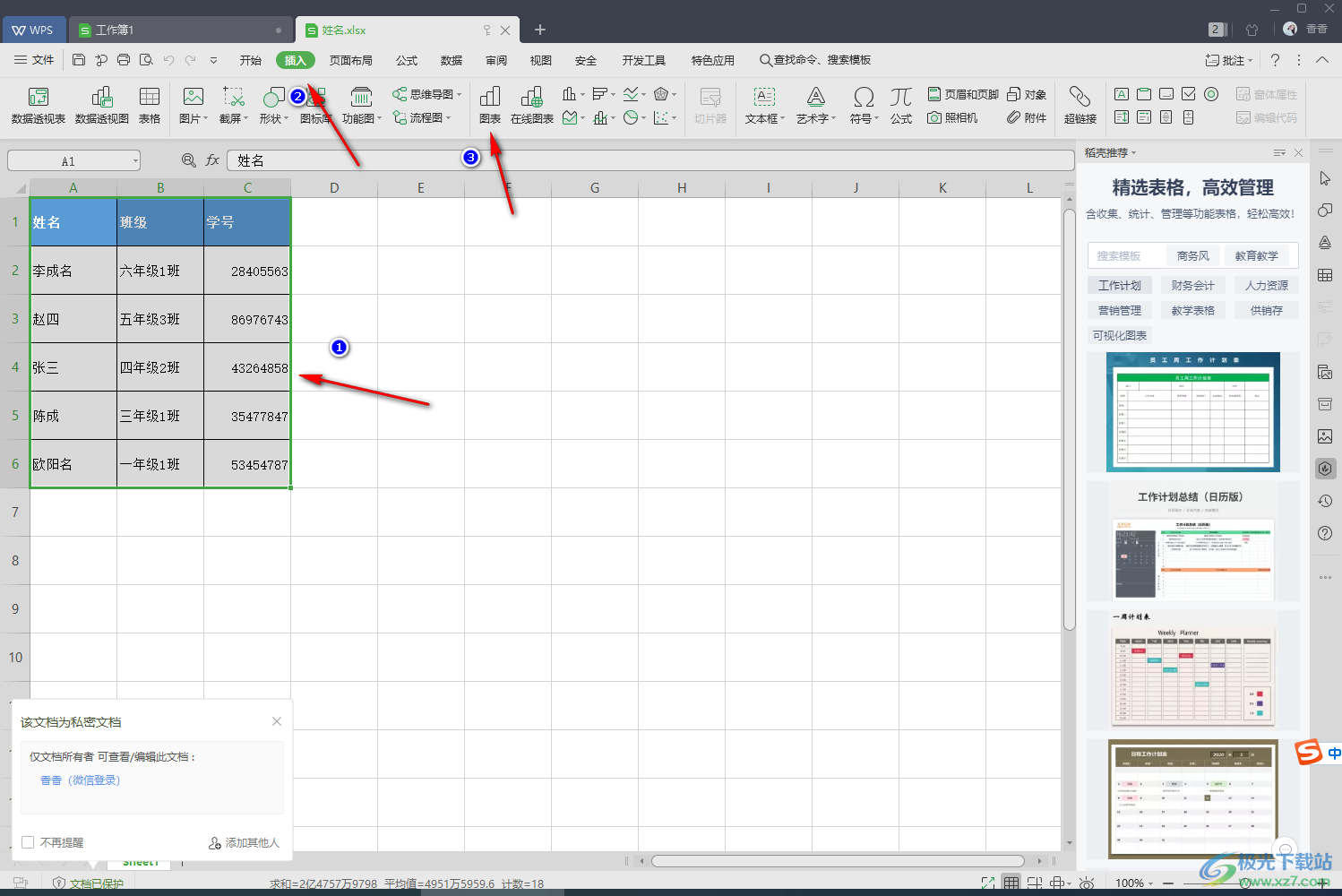Switch to the 数据 ribbon tab
This screenshot has height=896, width=1342.
(x=452, y=60)
